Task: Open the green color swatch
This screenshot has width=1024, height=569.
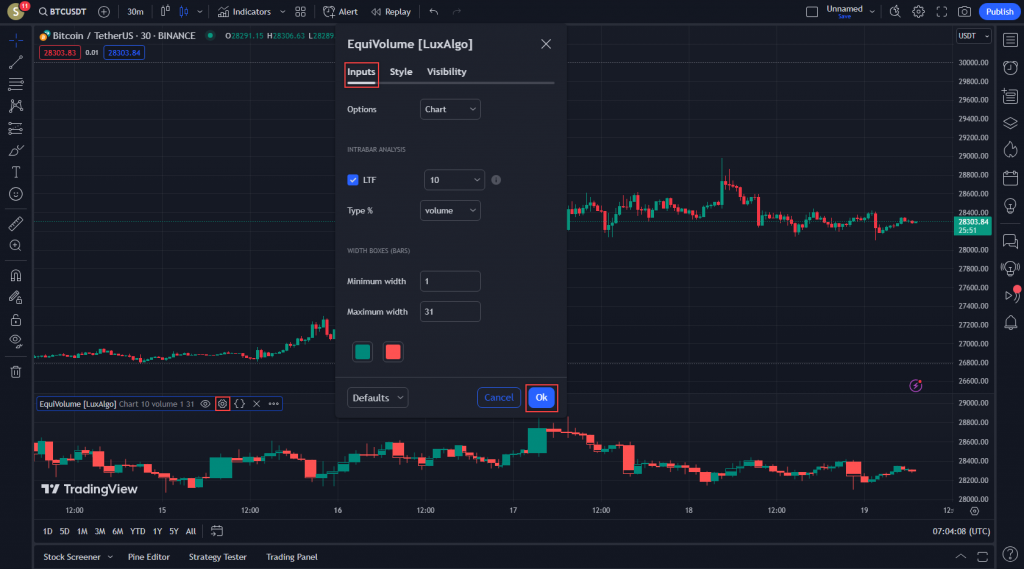Action: (x=362, y=352)
